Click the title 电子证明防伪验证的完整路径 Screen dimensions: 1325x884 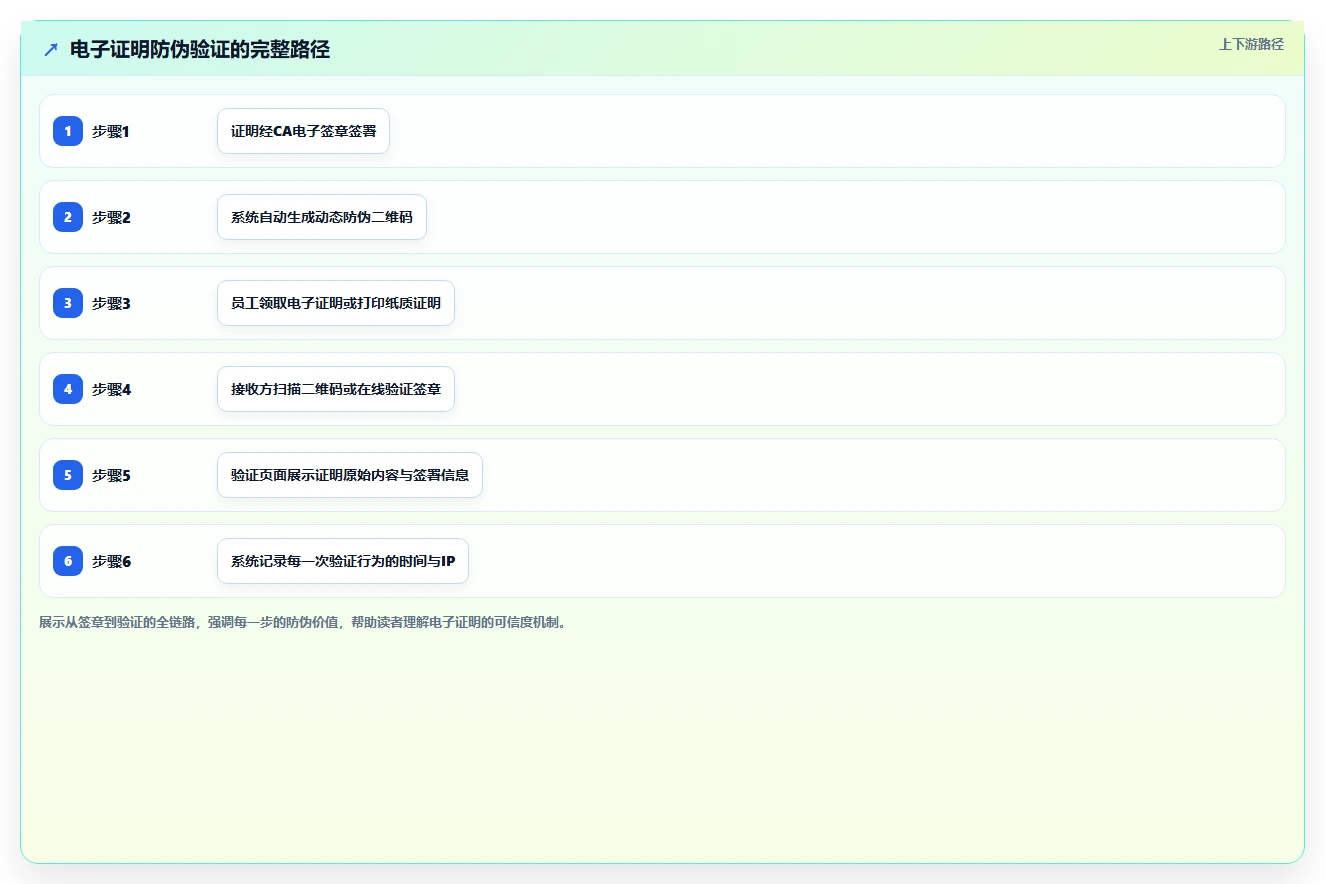pos(200,49)
